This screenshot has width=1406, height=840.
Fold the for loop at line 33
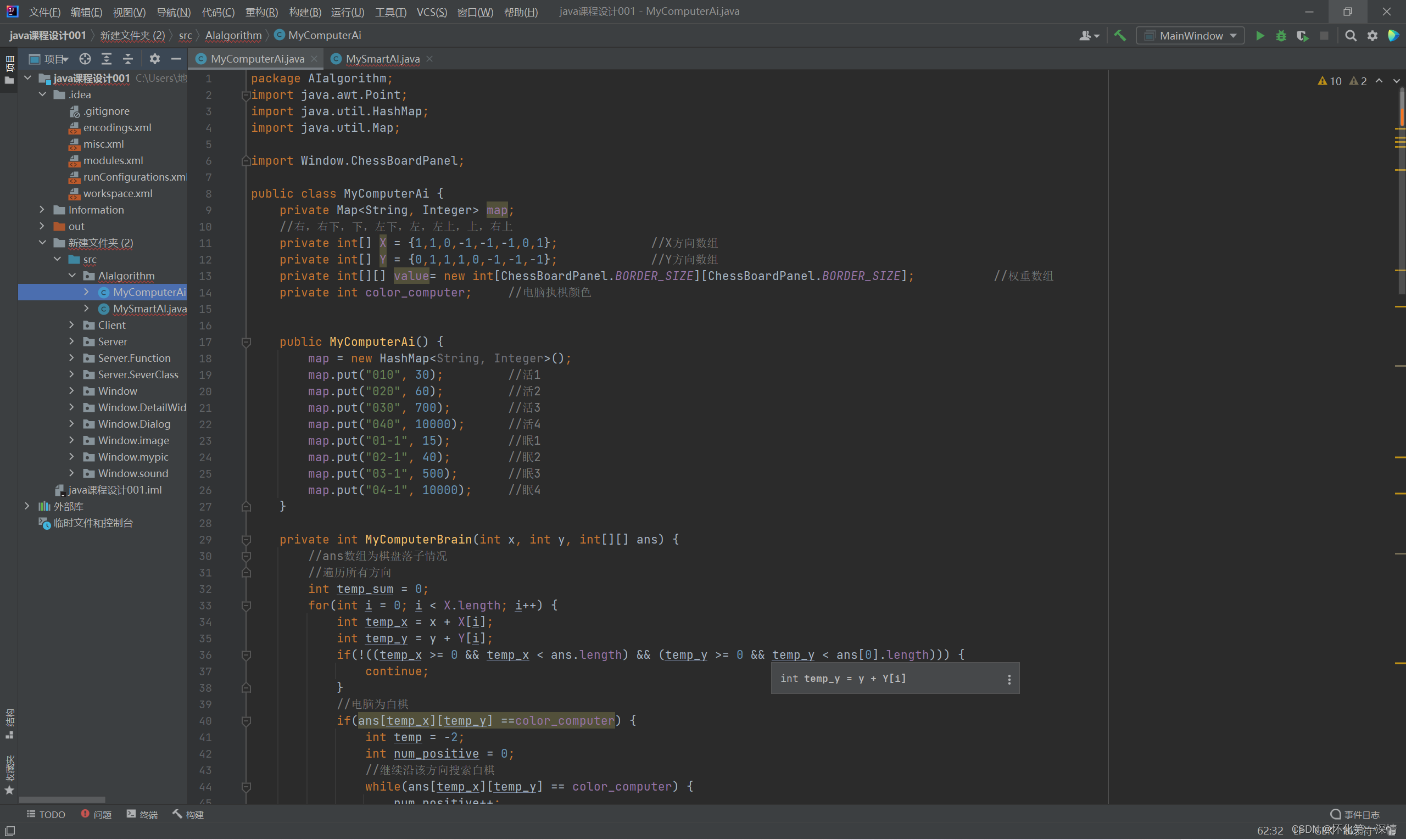pos(246,606)
